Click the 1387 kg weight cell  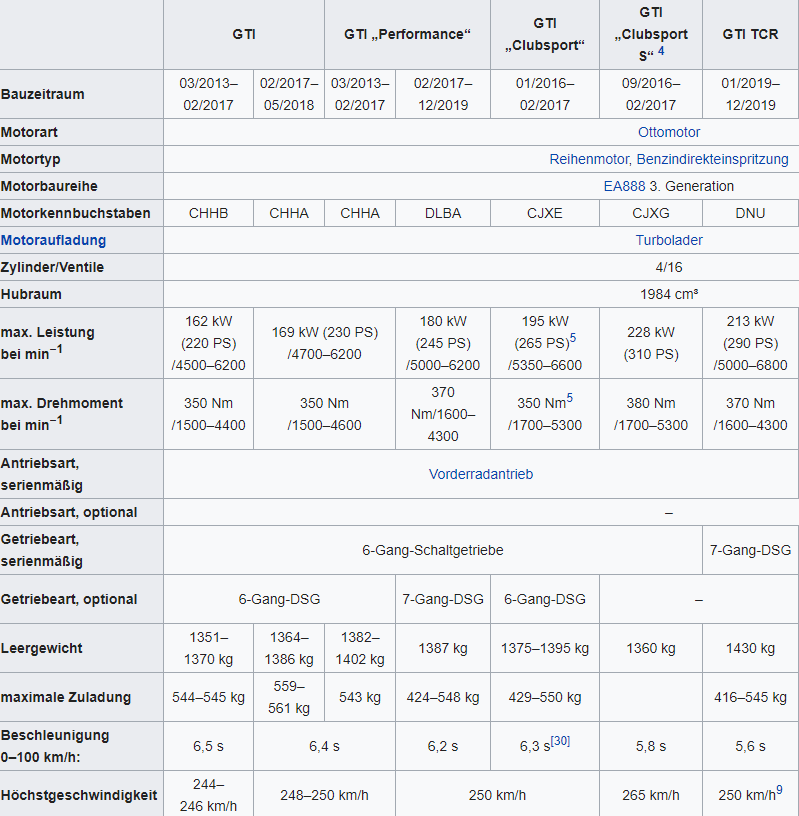click(x=443, y=648)
